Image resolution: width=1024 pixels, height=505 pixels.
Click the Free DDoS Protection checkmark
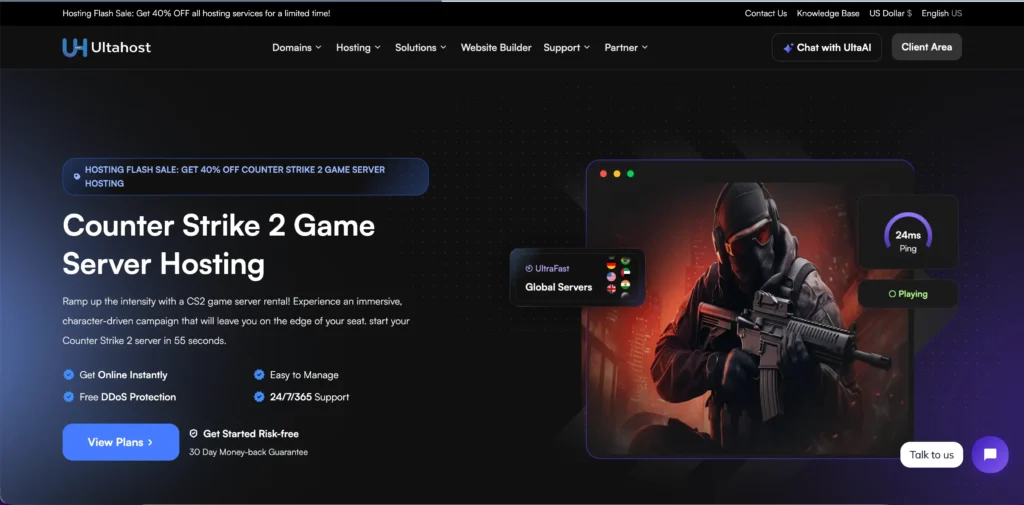click(69, 397)
